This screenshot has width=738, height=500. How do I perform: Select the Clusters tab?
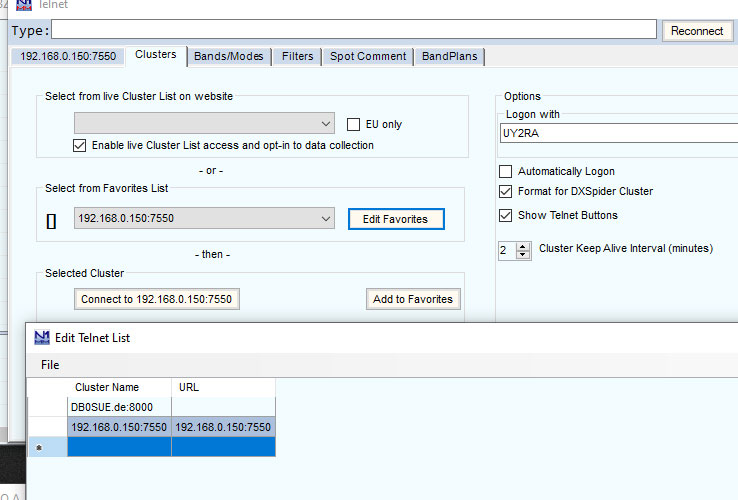(x=156, y=55)
